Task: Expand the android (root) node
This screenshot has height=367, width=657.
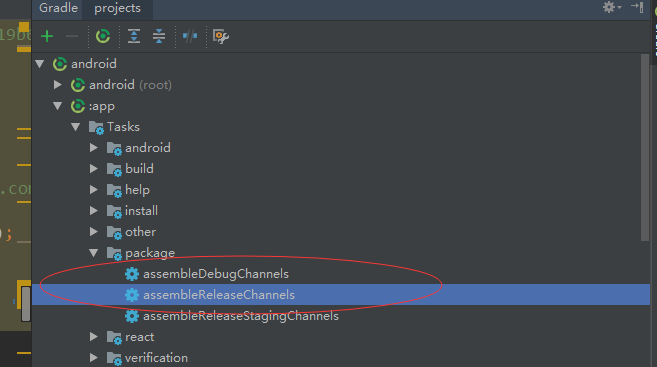Action: (57, 85)
